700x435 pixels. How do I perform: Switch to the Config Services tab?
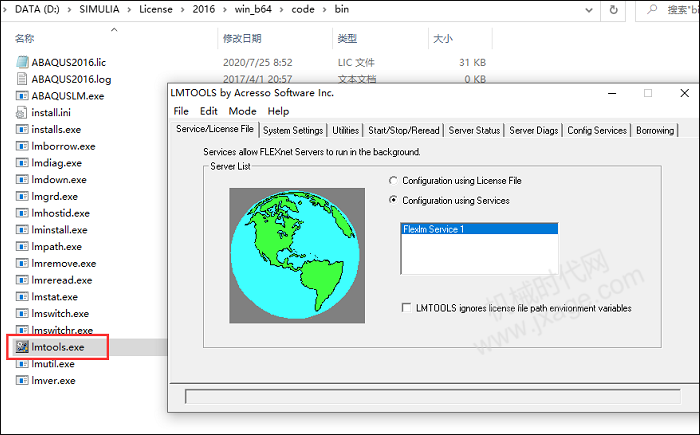pyautogui.click(x=597, y=130)
